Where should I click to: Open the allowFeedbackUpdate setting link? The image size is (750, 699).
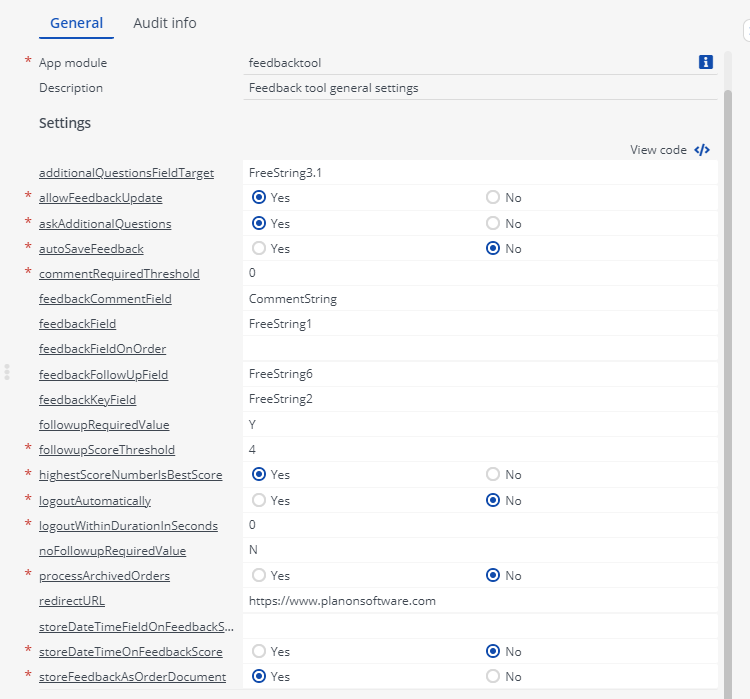pyautogui.click(x=100, y=198)
